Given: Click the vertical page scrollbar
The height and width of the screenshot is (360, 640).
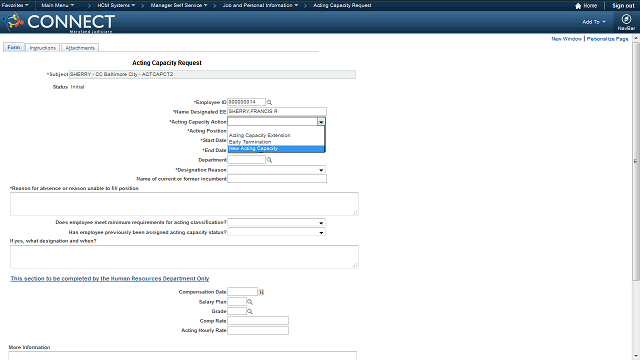Looking at the screenshot, I should pos(636,161).
